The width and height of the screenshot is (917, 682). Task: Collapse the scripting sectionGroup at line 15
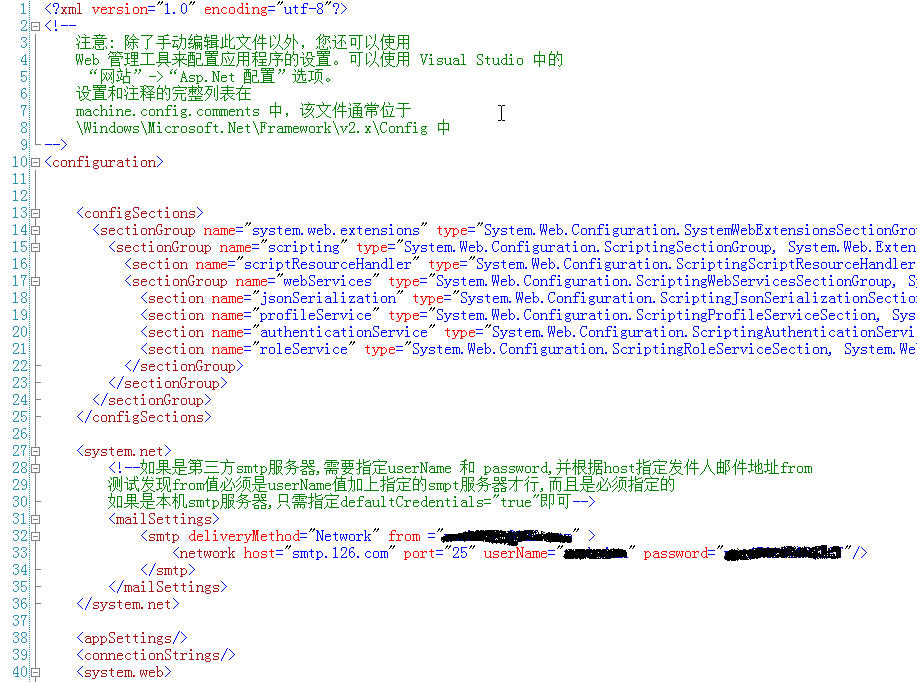35,247
